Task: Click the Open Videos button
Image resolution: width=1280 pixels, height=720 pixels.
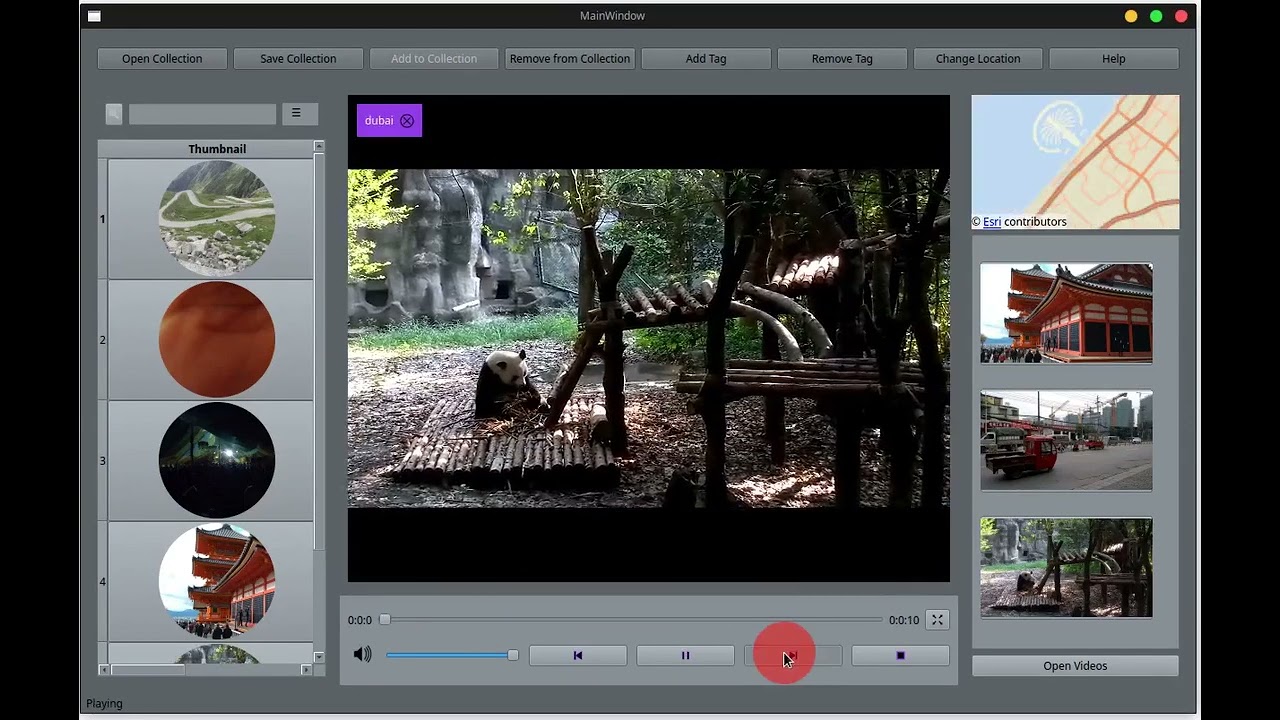Action: click(1075, 666)
